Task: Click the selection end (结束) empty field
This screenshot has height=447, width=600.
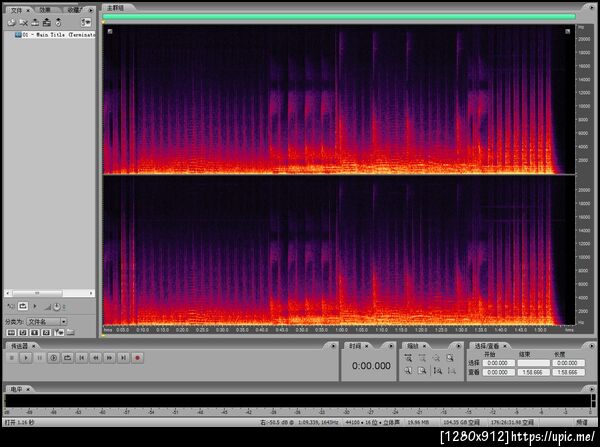Action: coord(533,363)
